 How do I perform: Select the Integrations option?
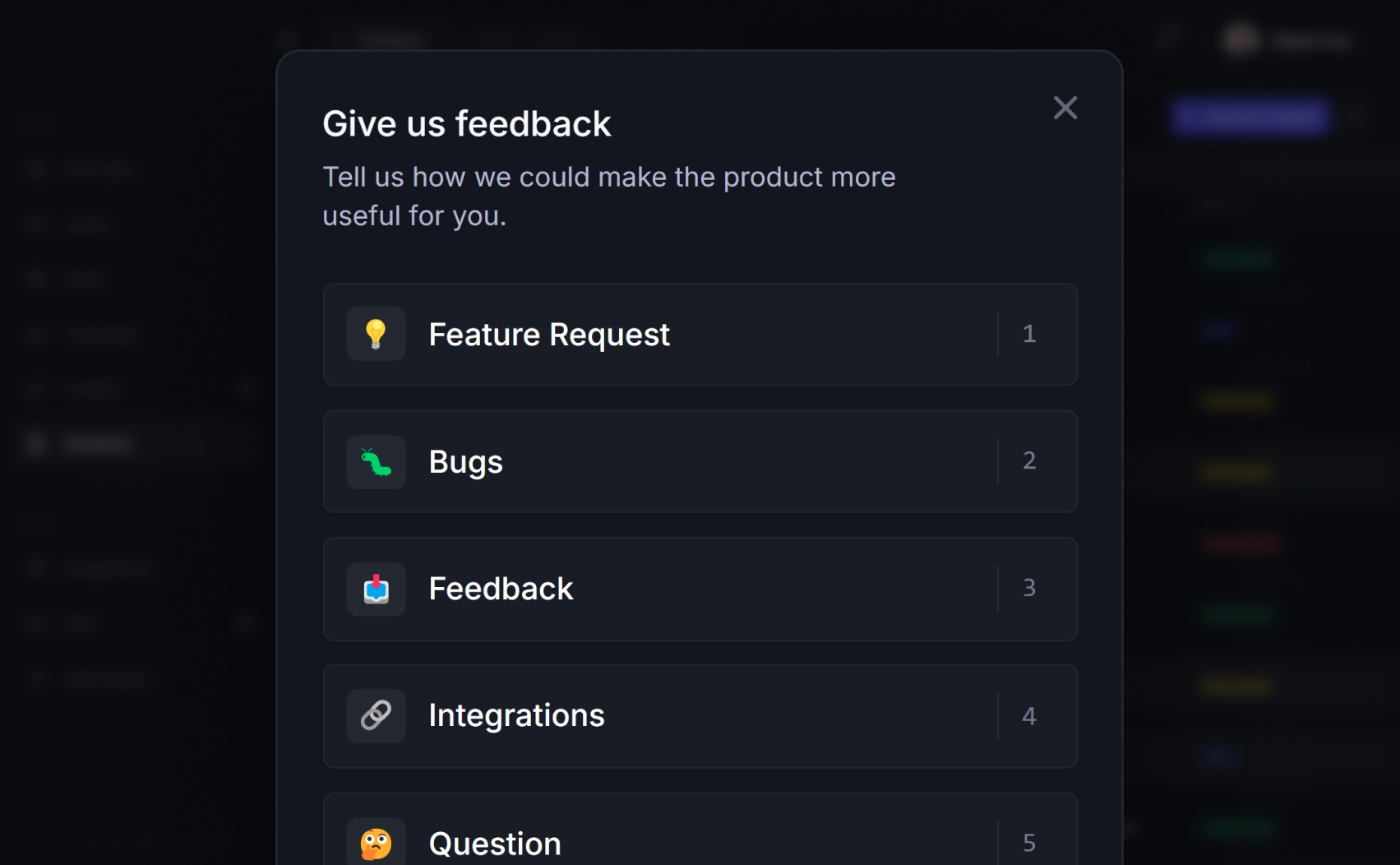(x=700, y=715)
